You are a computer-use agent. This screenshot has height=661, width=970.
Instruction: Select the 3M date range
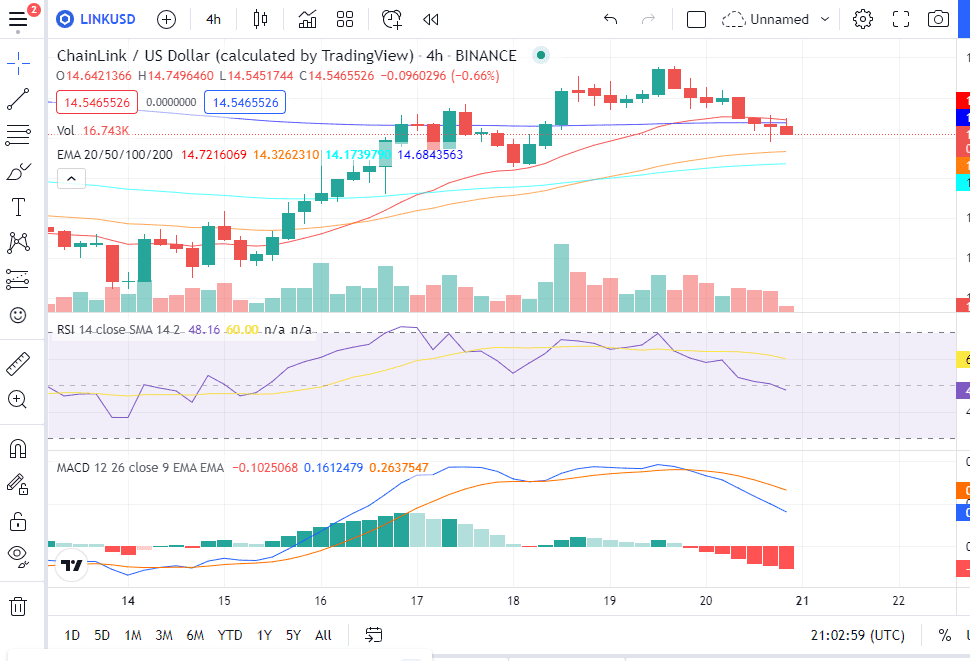coord(164,635)
